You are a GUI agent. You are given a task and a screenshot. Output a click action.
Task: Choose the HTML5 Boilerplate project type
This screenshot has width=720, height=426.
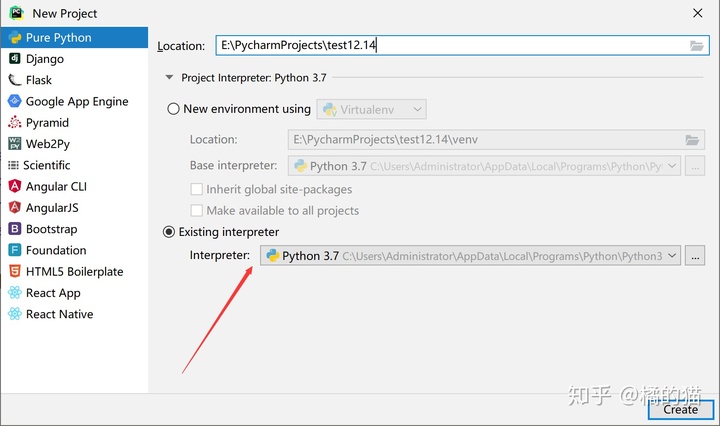click(74, 271)
